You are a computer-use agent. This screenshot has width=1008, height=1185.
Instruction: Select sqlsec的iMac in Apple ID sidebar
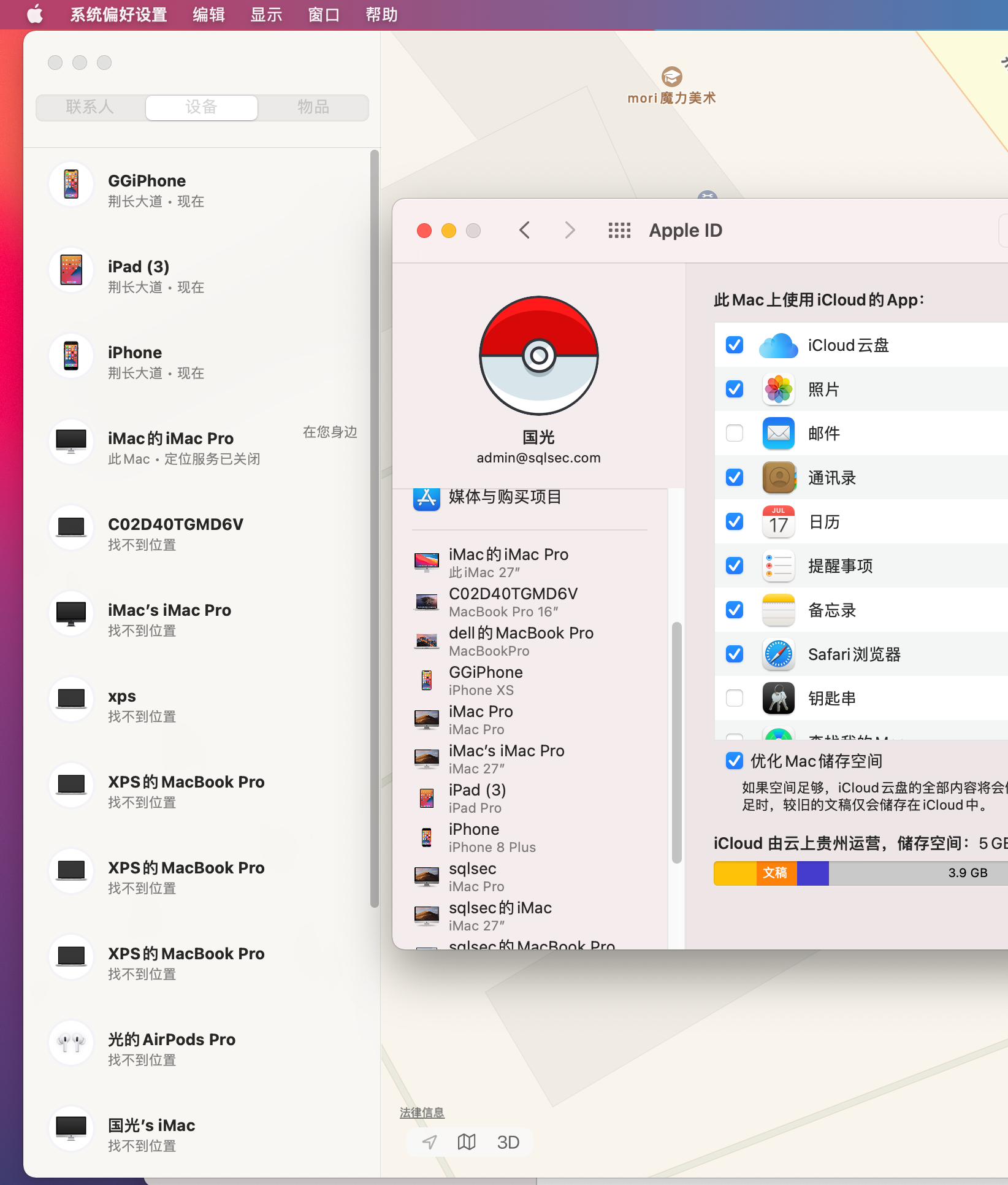tap(530, 916)
